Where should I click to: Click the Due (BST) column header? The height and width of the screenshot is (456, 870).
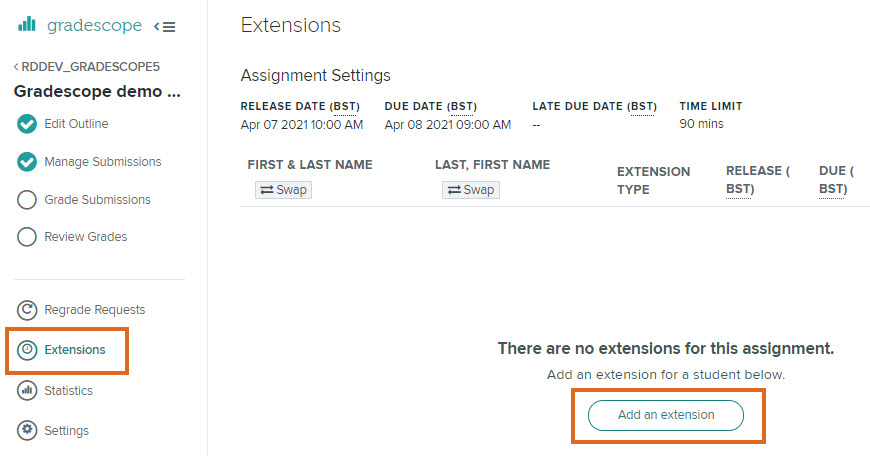tap(835, 180)
